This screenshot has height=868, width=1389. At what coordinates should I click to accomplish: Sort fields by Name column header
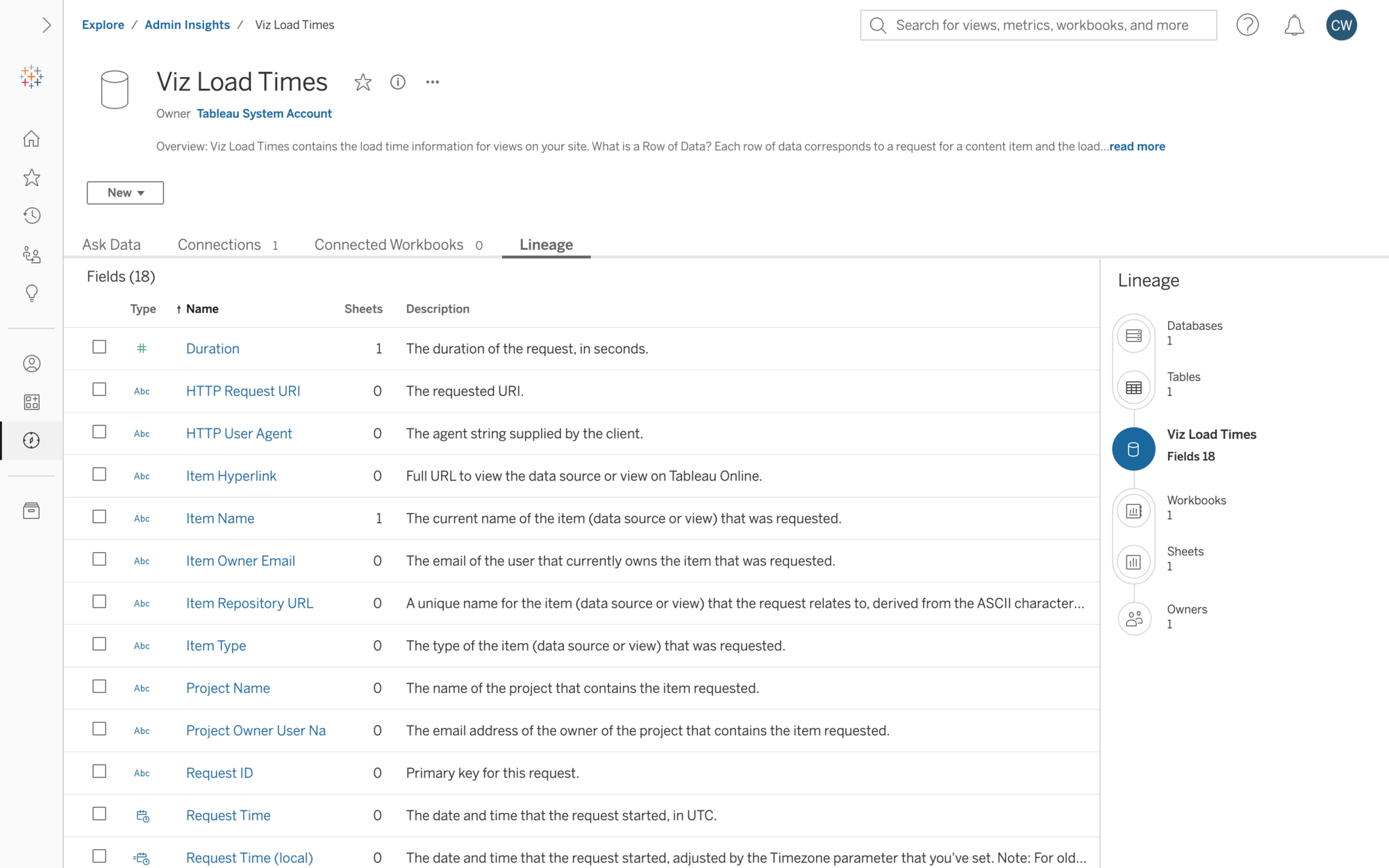click(x=202, y=309)
